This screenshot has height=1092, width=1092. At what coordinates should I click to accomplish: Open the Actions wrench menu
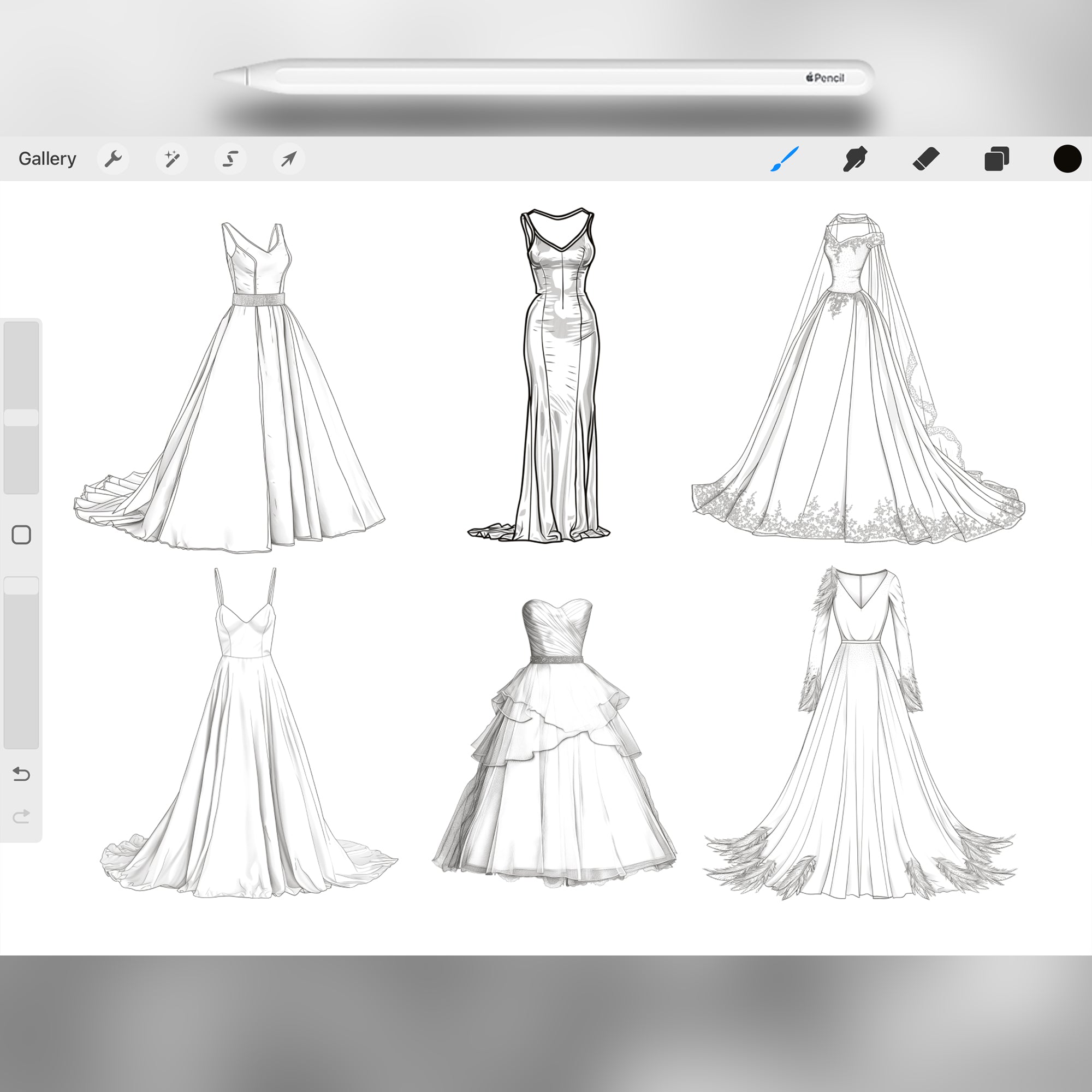pyautogui.click(x=113, y=158)
